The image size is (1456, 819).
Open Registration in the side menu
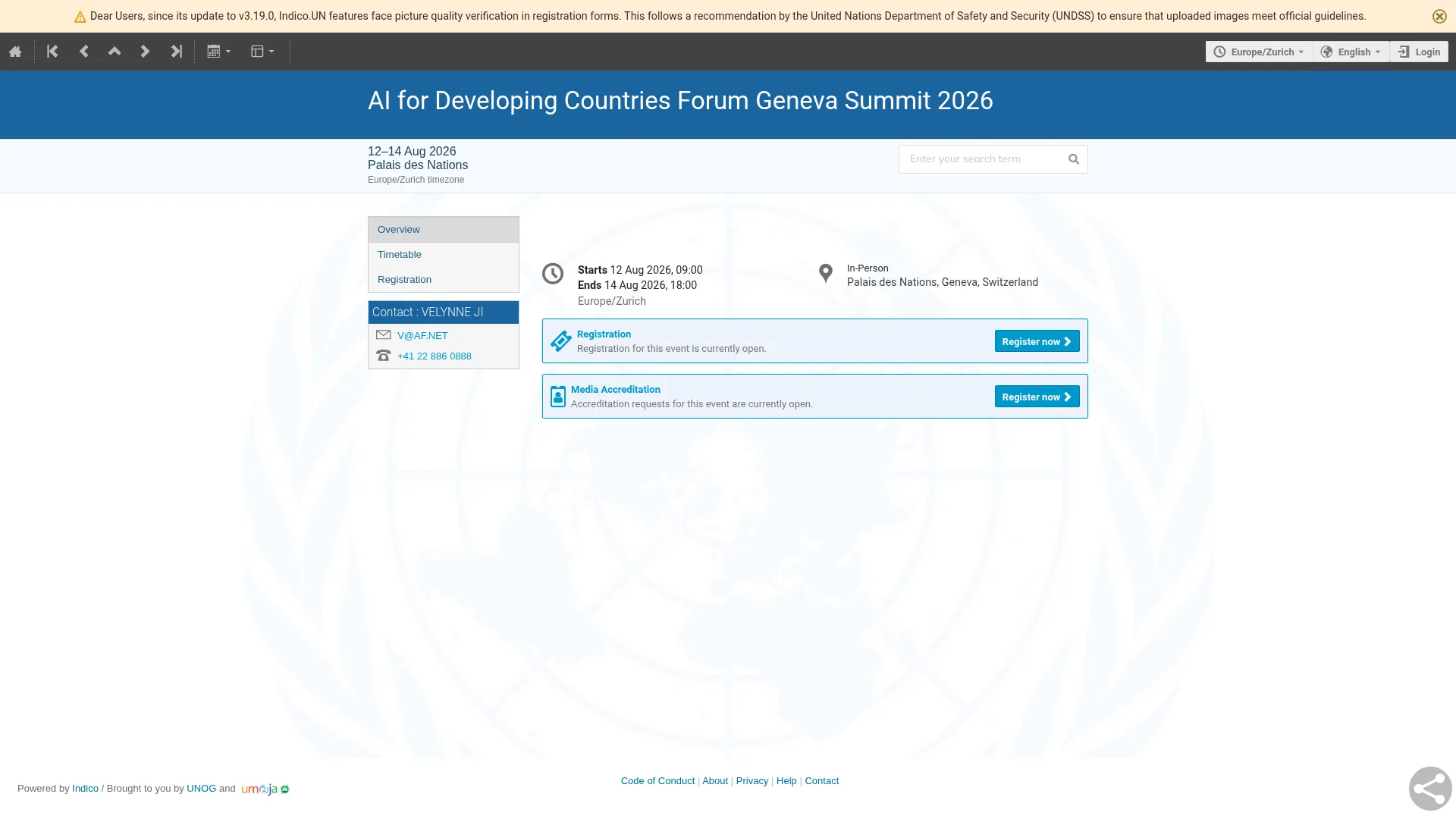pyautogui.click(x=444, y=280)
